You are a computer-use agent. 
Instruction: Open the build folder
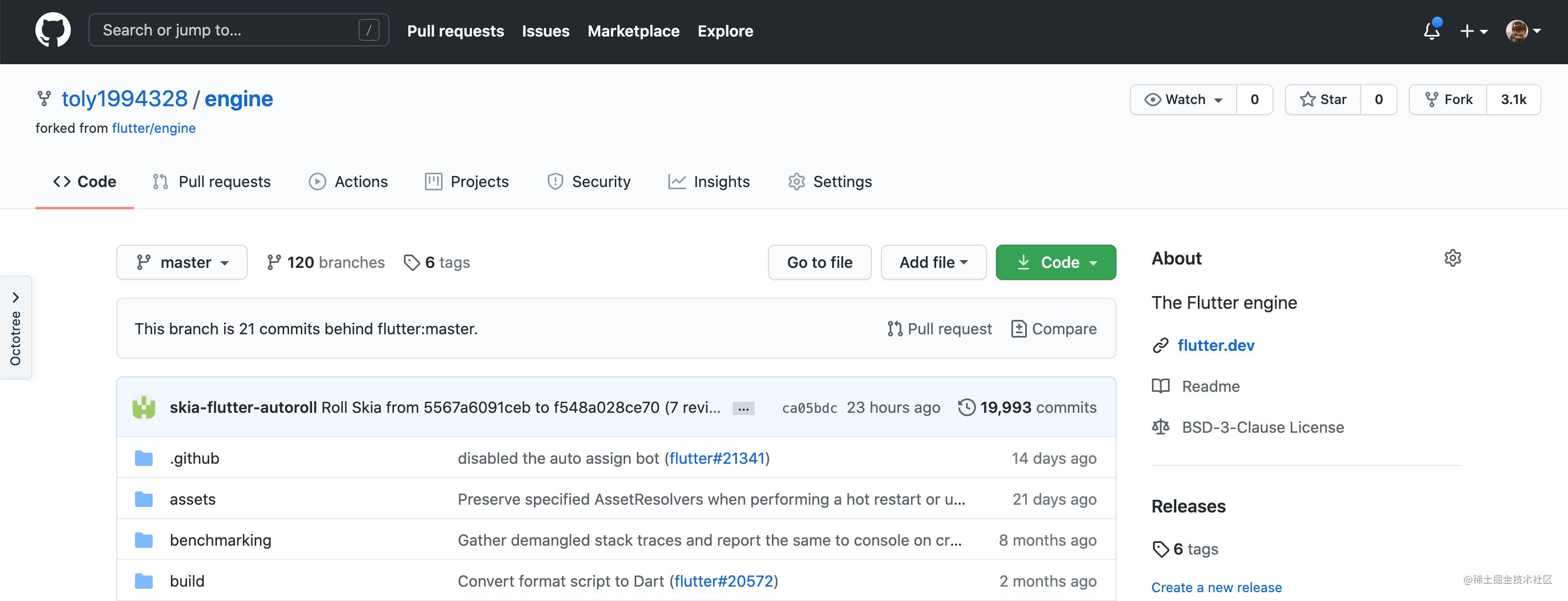point(187,581)
